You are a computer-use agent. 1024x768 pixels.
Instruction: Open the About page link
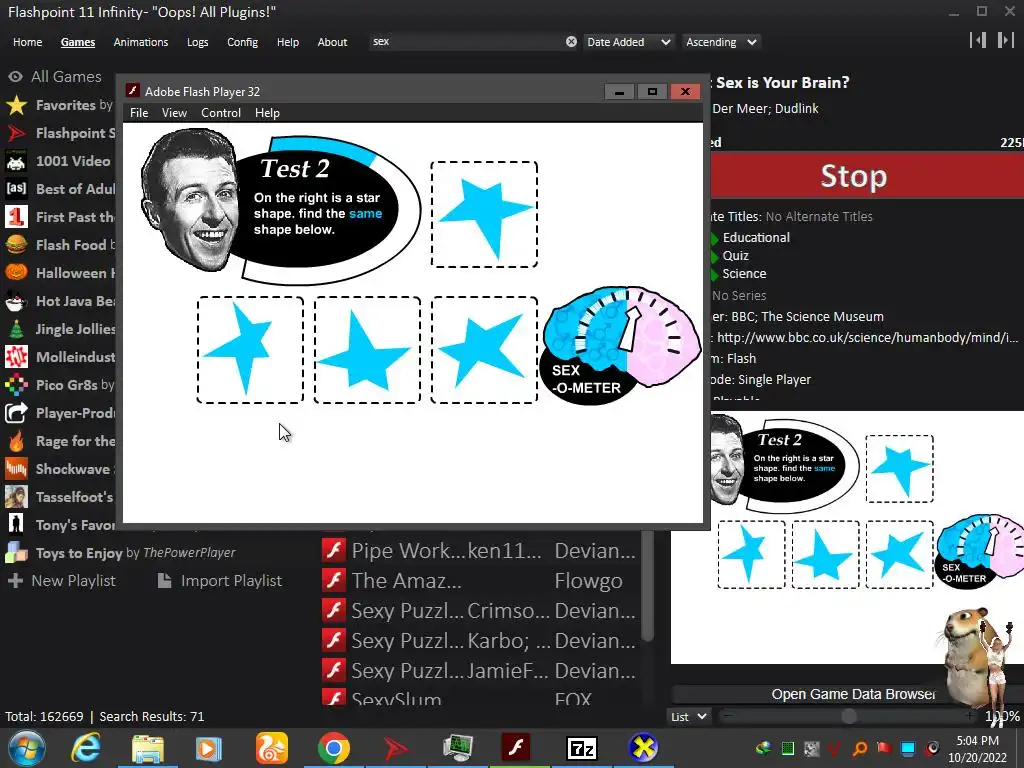click(x=332, y=42)
